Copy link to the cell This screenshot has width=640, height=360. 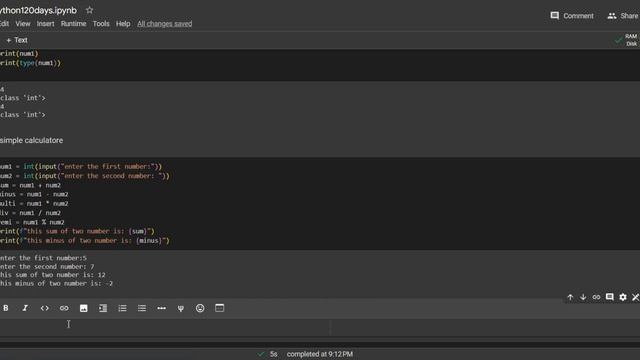click(x=596, y=297)
